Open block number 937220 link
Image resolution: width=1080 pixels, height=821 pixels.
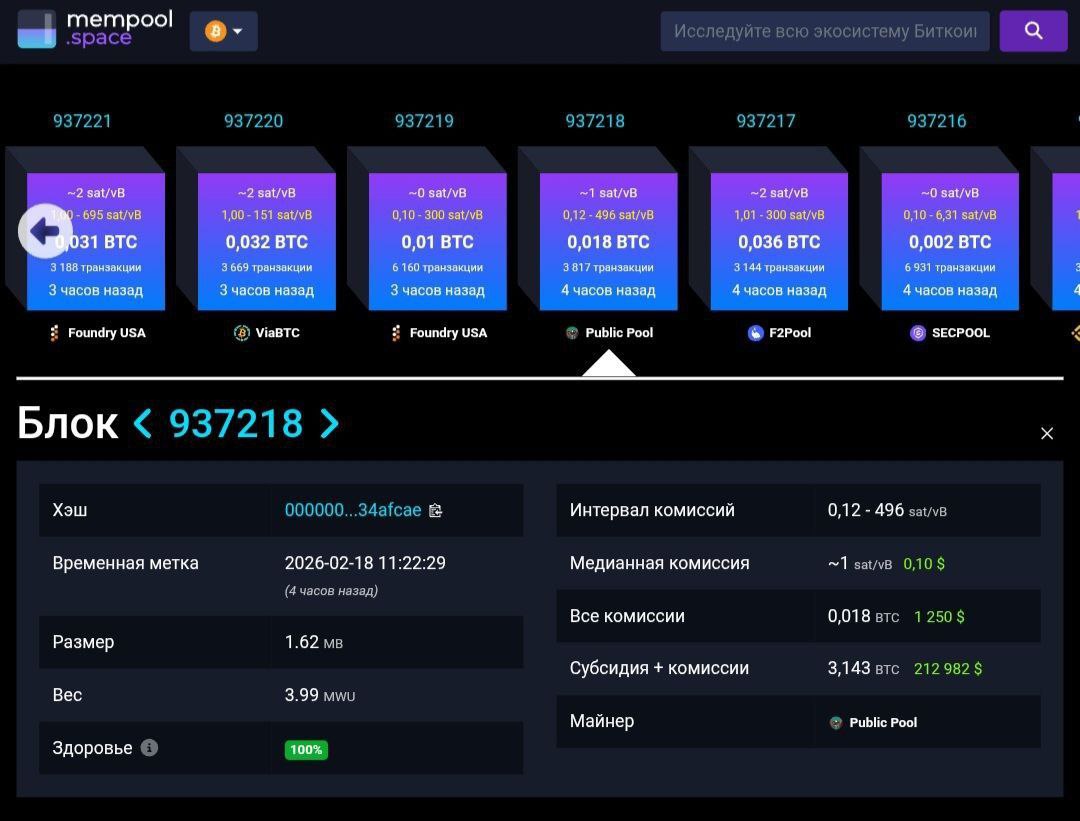(x=253, y=121)
